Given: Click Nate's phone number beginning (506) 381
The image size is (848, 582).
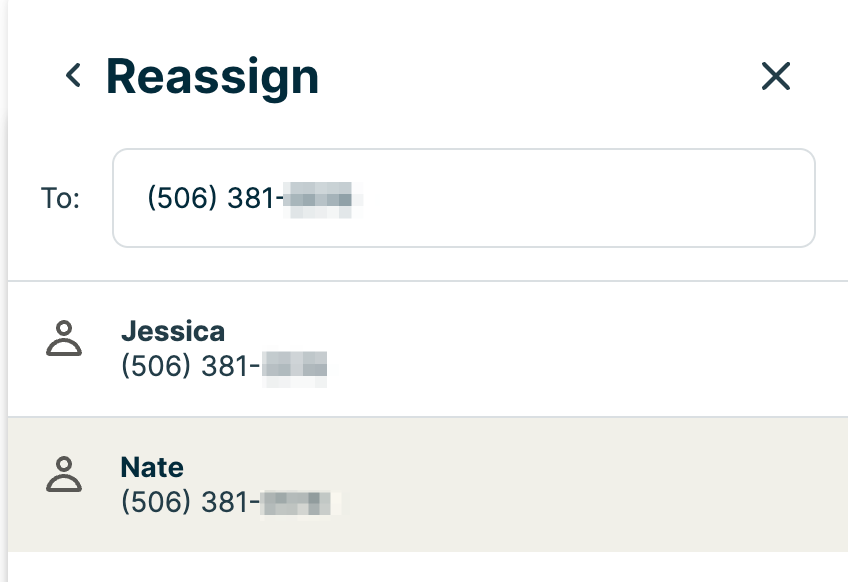Looking at the screenshot, I should (x=230, y=501).
